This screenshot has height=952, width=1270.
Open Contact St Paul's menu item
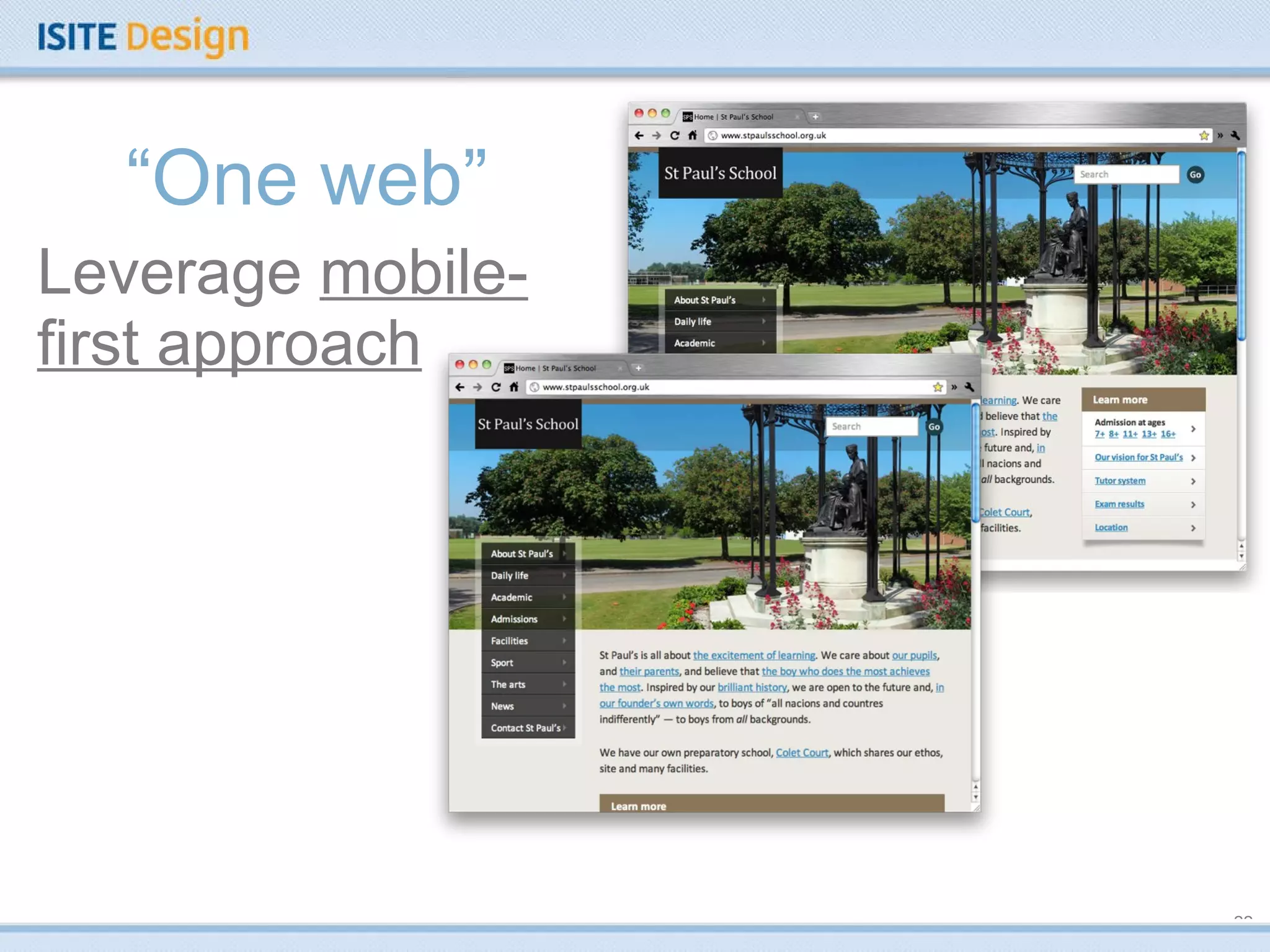(x=528, y=728)
